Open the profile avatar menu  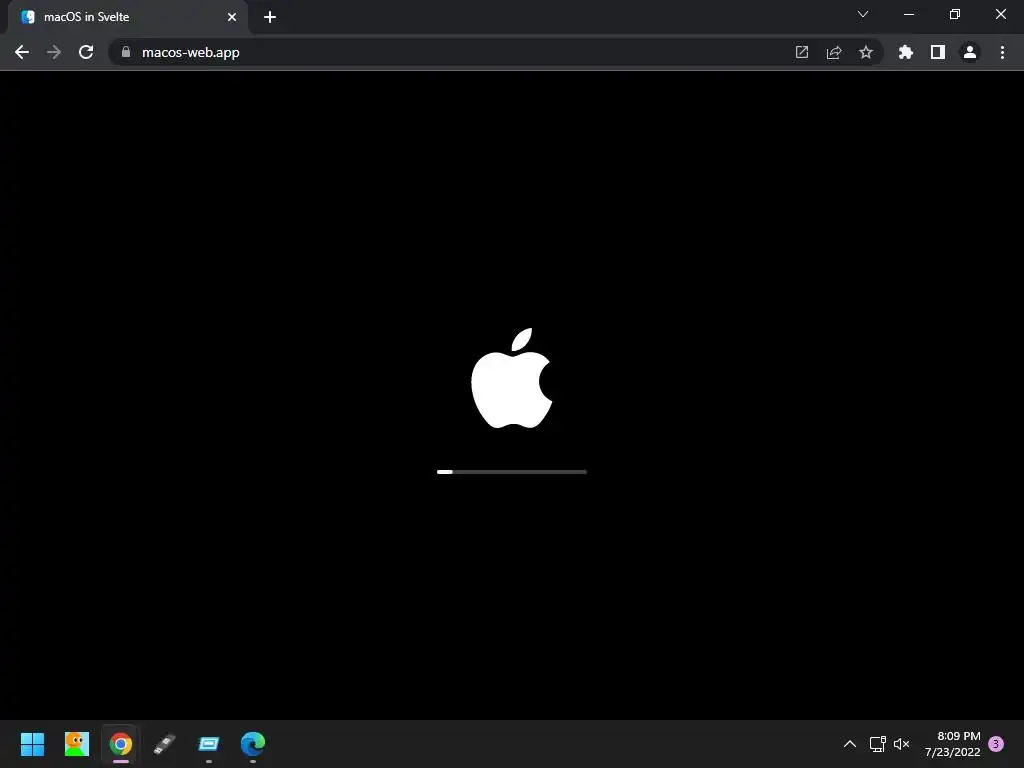click(970, 52)
